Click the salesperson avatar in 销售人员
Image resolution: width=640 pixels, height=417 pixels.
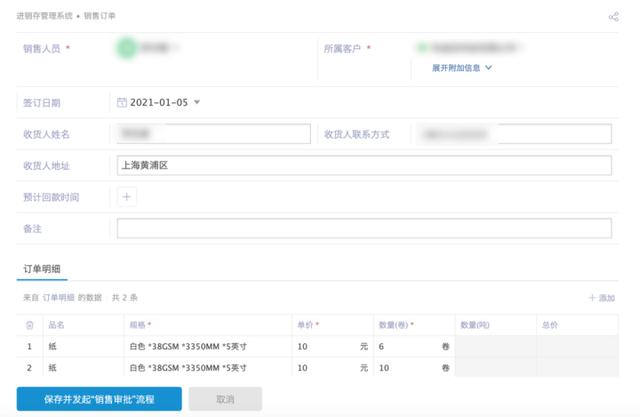coord(126,47)
